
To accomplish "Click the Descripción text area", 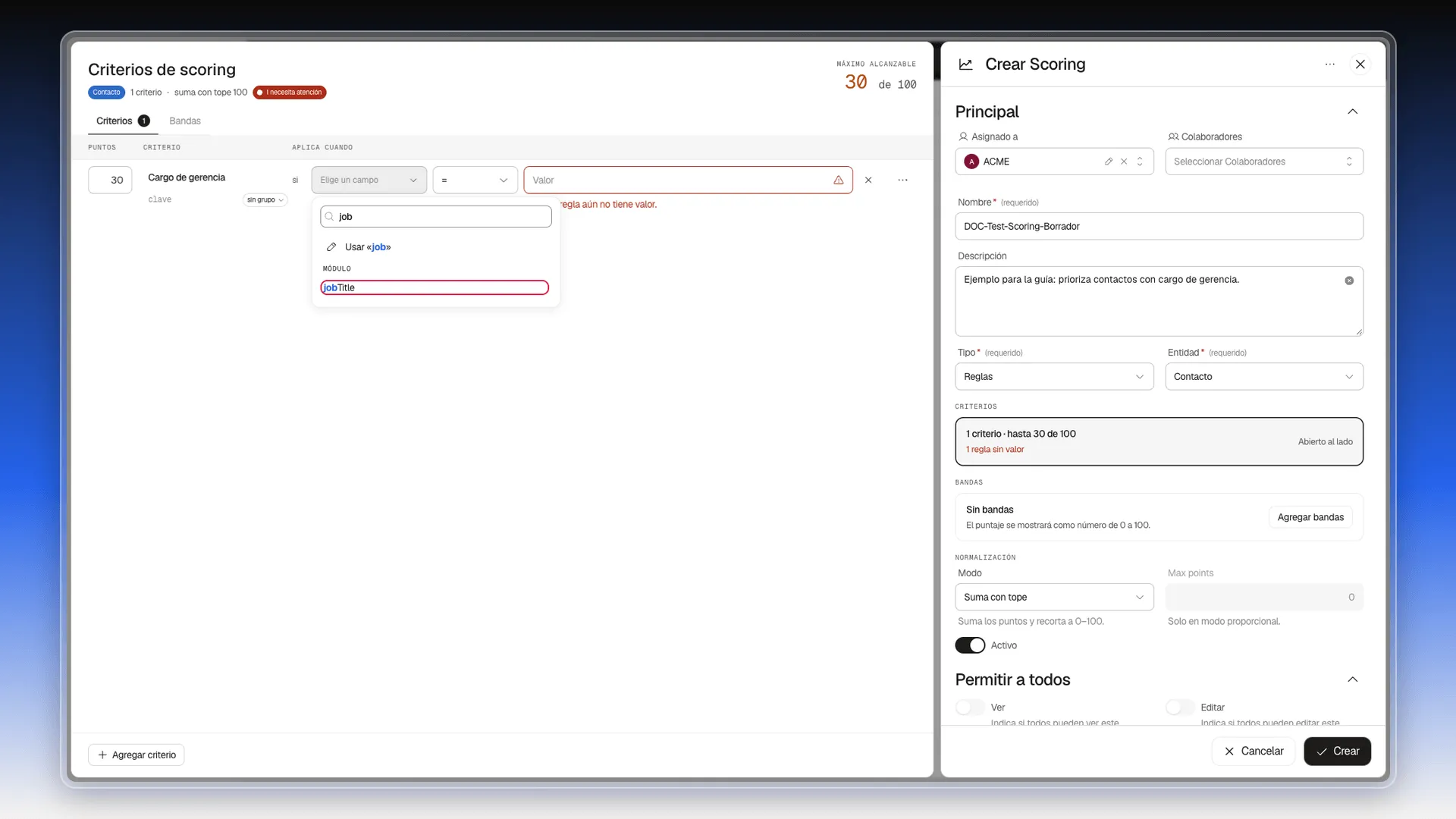I will [1159, 302].
